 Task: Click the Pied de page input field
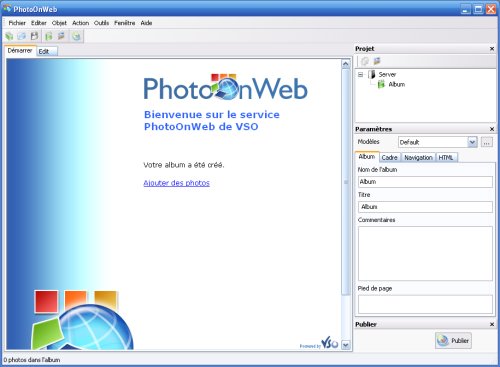coord(425,304)
